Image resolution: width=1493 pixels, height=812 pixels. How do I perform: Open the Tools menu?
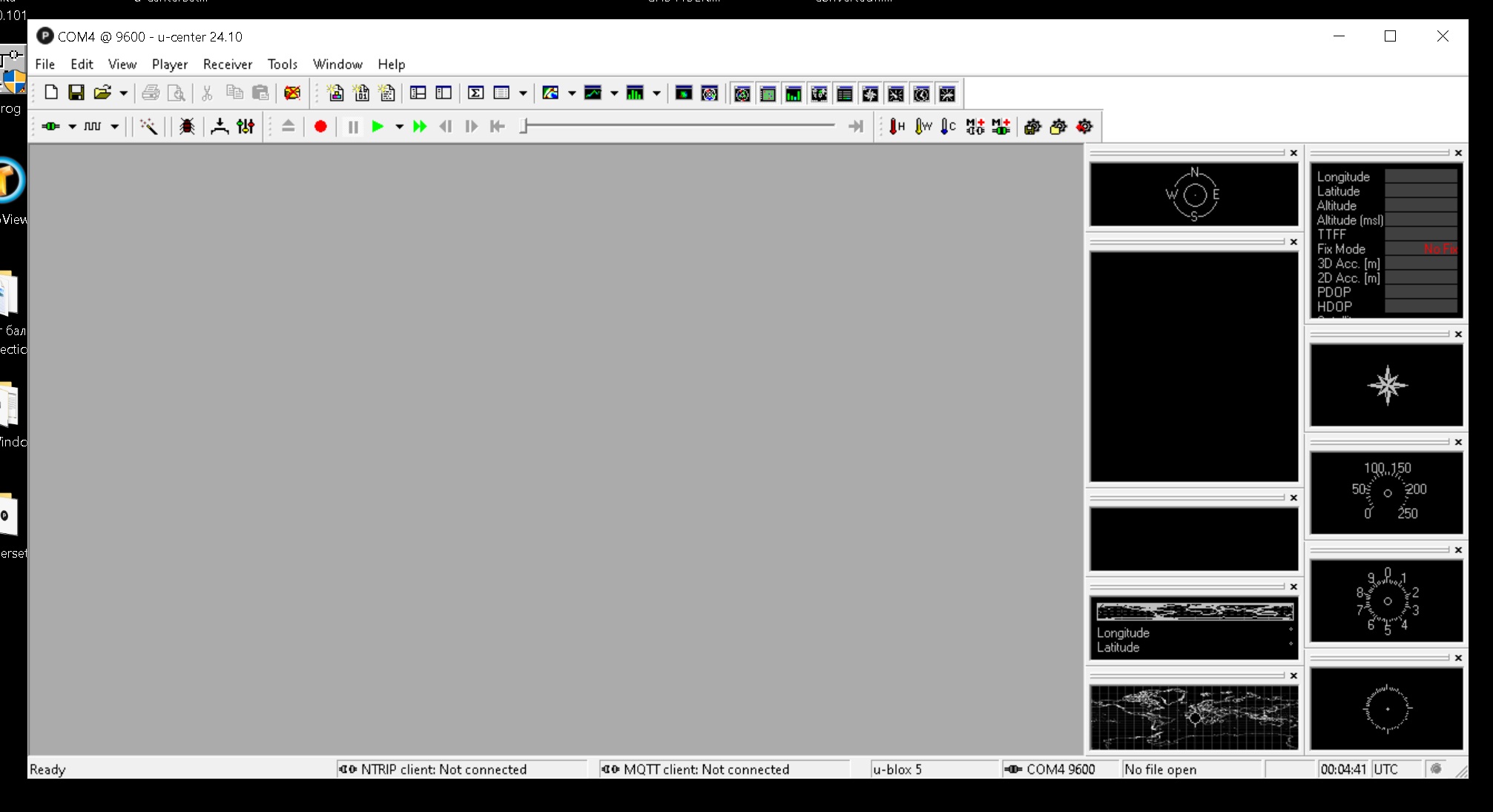pyautogui.click(x=282, y=65)
